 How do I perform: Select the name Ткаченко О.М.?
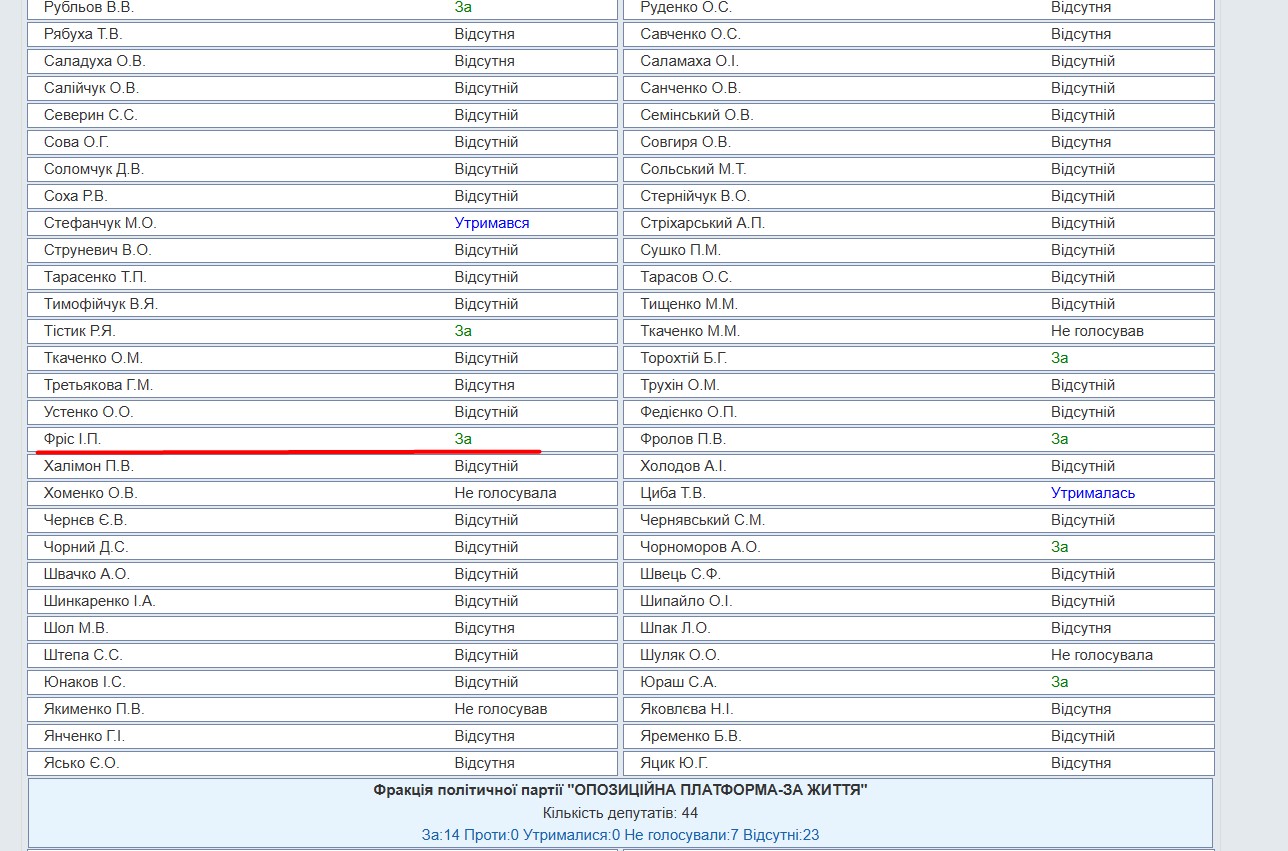click(93, 358)
